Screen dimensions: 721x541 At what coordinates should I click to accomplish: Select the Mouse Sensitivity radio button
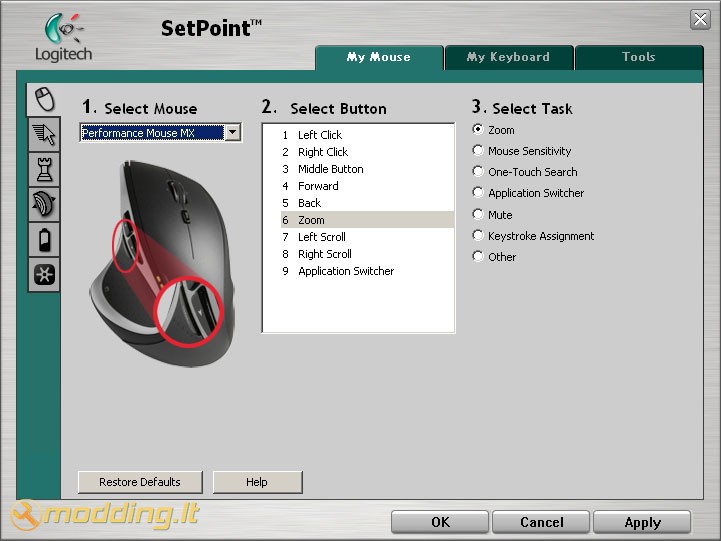(x=478, y=150)
